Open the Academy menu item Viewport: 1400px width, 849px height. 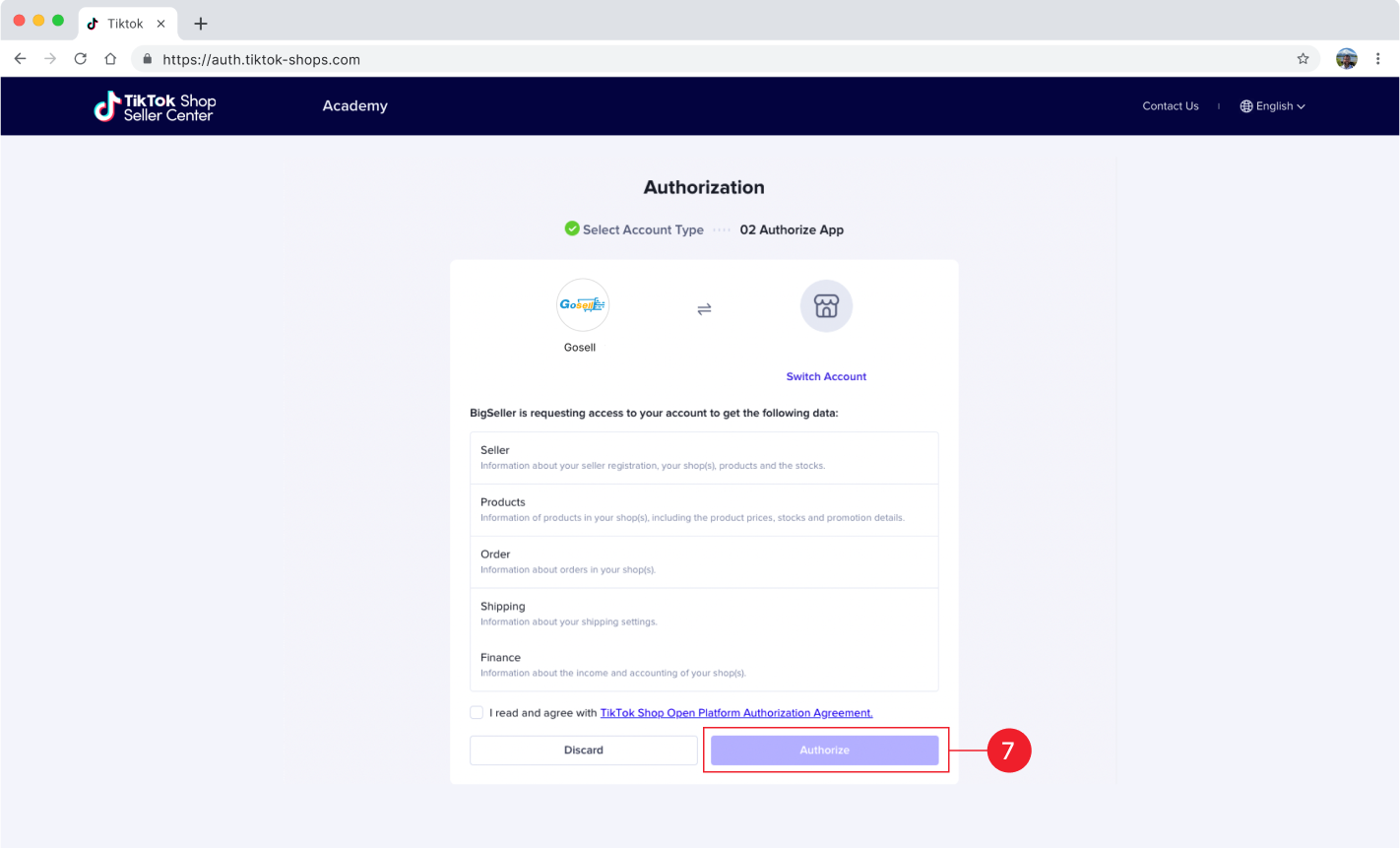pos(355,106)
